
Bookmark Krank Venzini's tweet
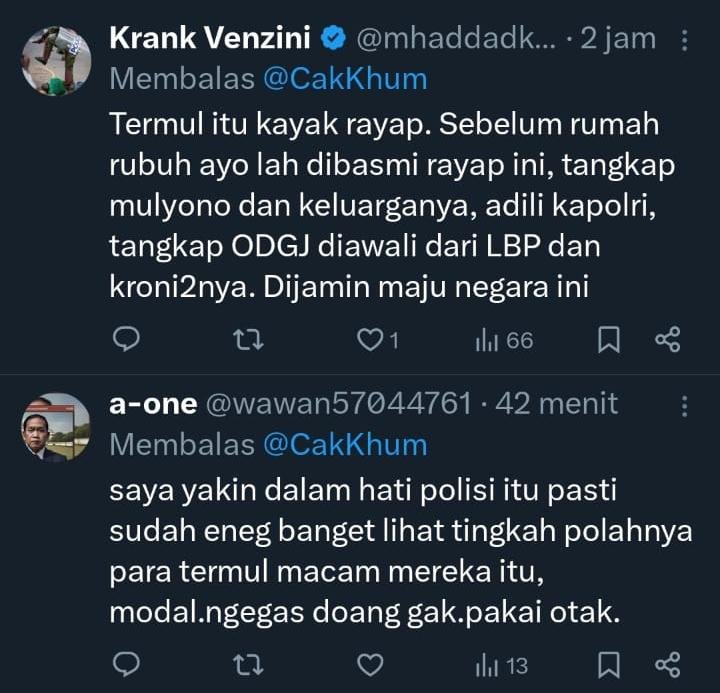tap(608, 341)
